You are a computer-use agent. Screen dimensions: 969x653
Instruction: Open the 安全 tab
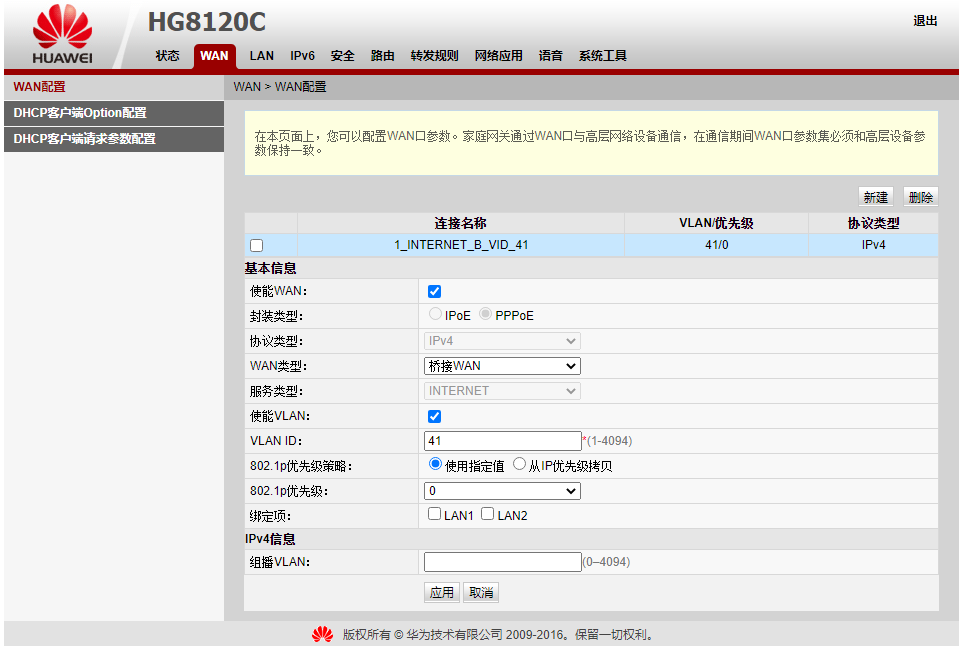(342, 56)
